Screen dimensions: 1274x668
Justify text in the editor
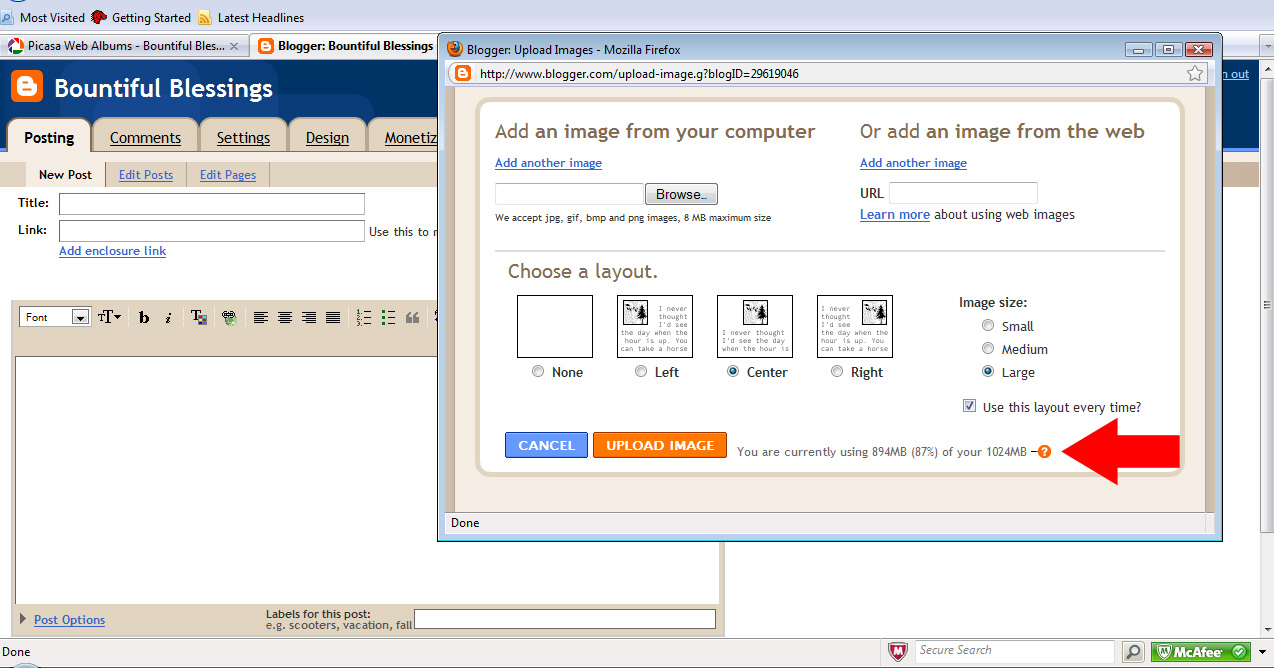(333, 317)
